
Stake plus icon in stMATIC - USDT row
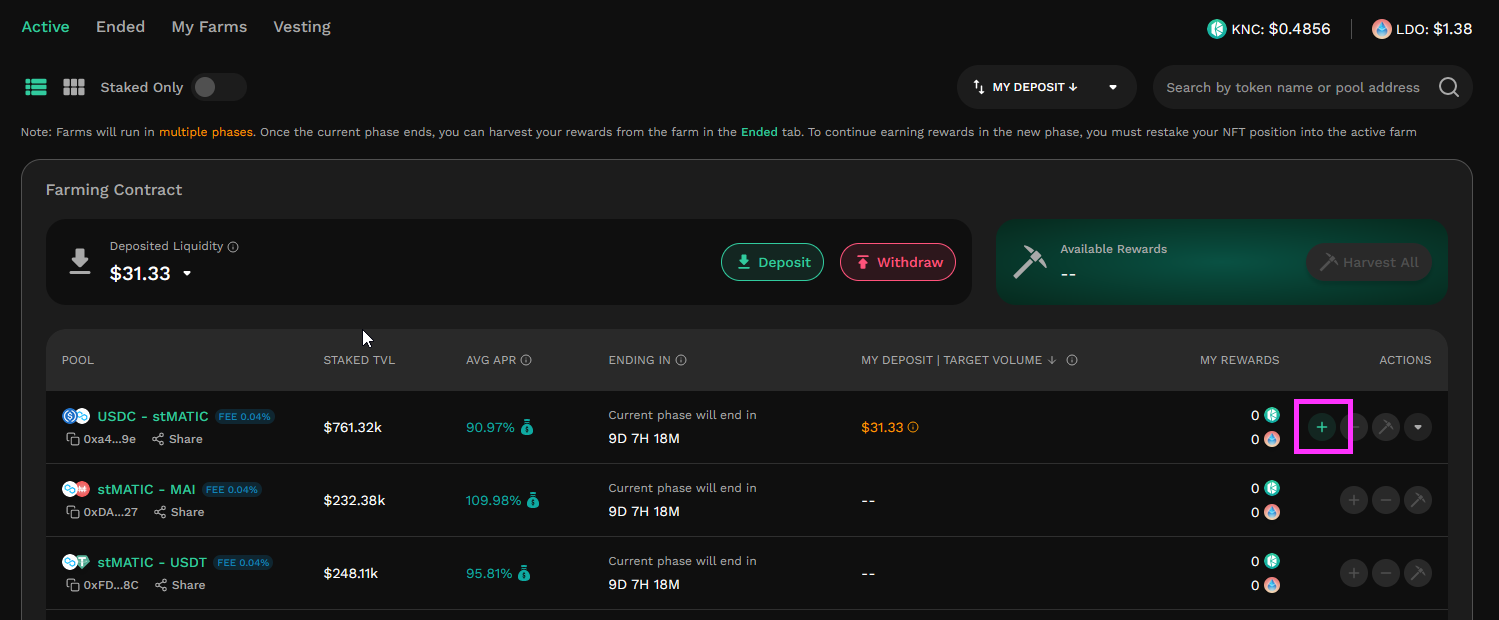1353,573
